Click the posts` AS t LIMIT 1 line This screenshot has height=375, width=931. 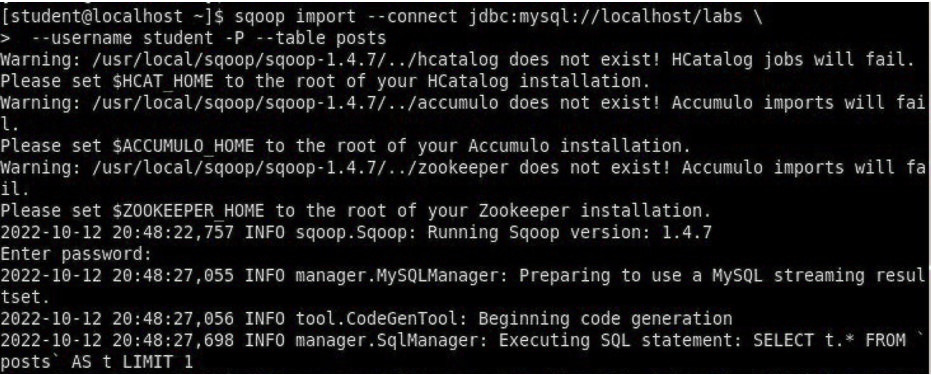pyautogui.click(x=97, y=363)
